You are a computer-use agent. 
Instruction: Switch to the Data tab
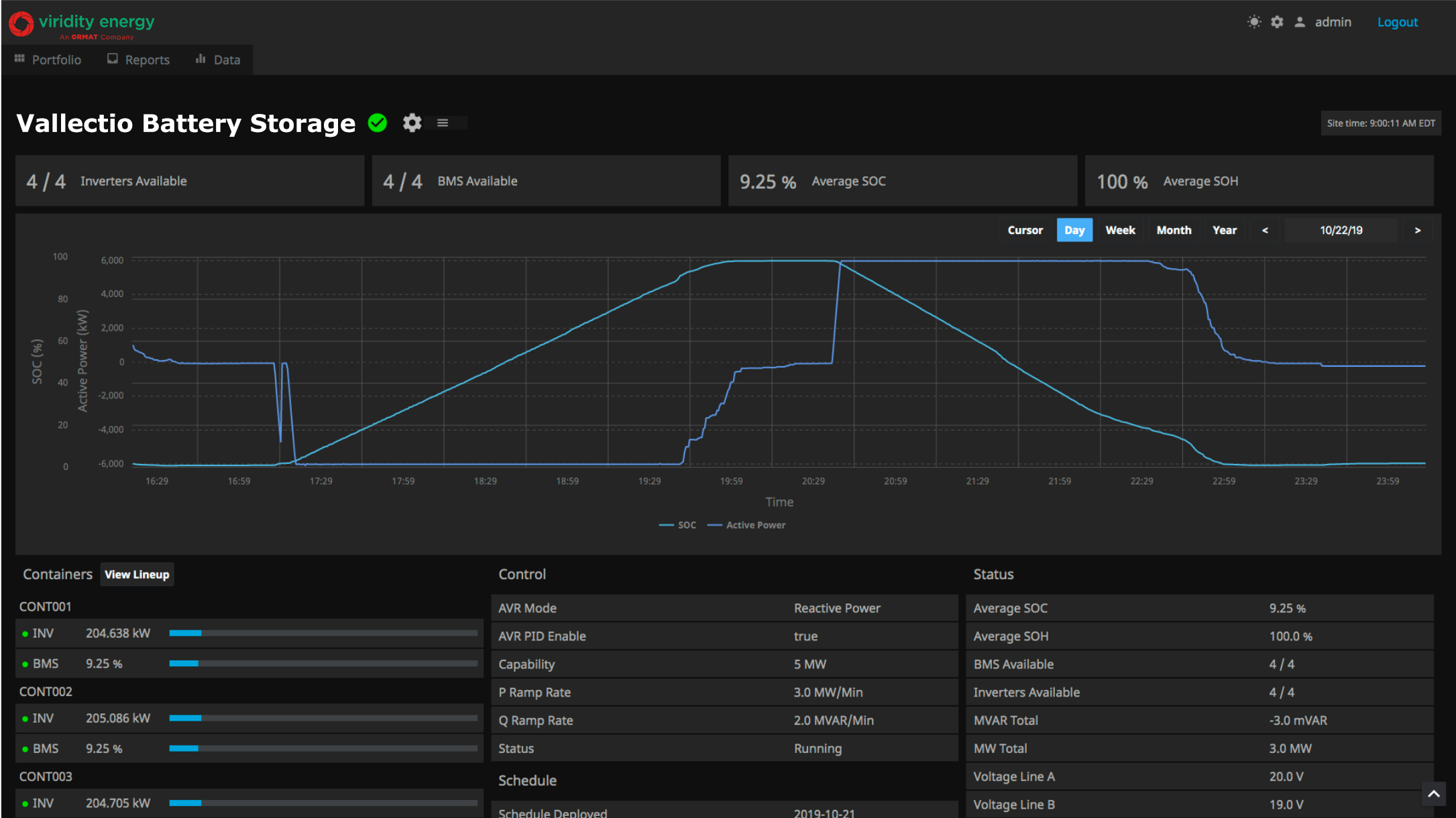coord(218,60)
